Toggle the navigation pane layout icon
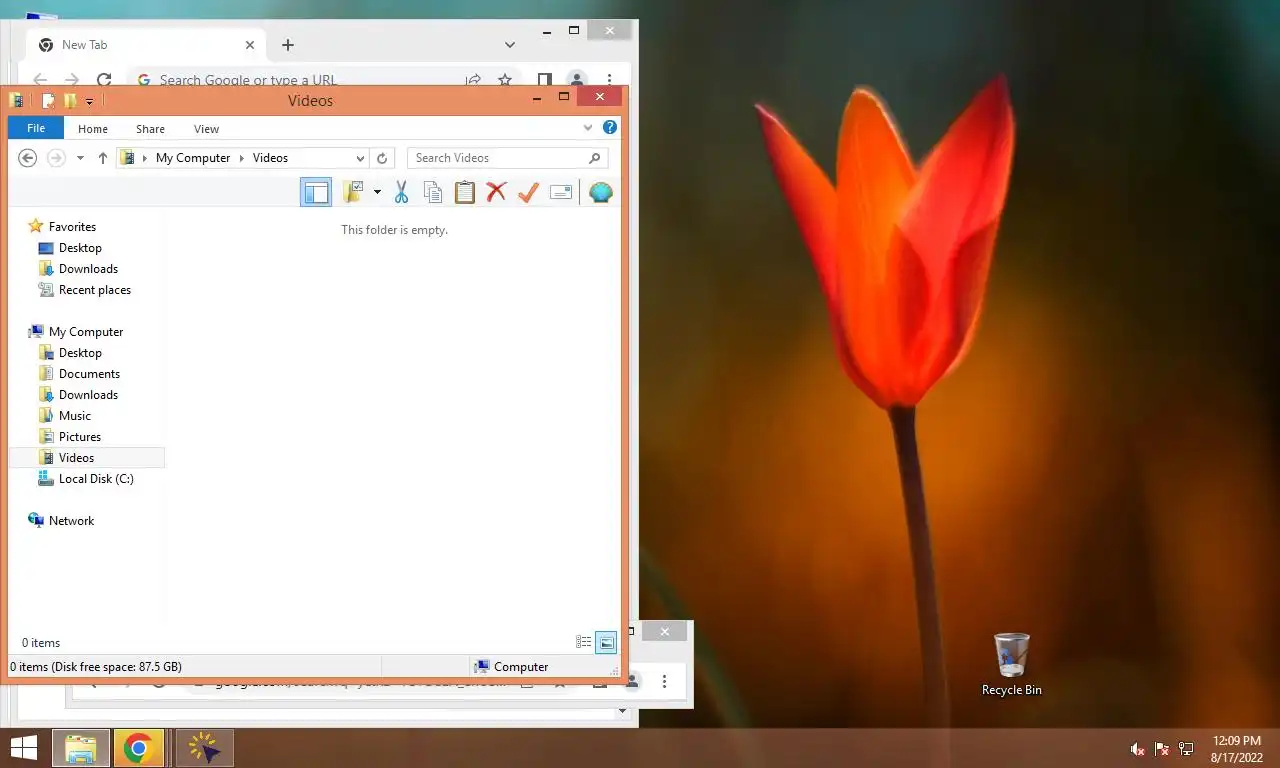The height and width of the screenshot is (768, 1280). click(316, 192)
